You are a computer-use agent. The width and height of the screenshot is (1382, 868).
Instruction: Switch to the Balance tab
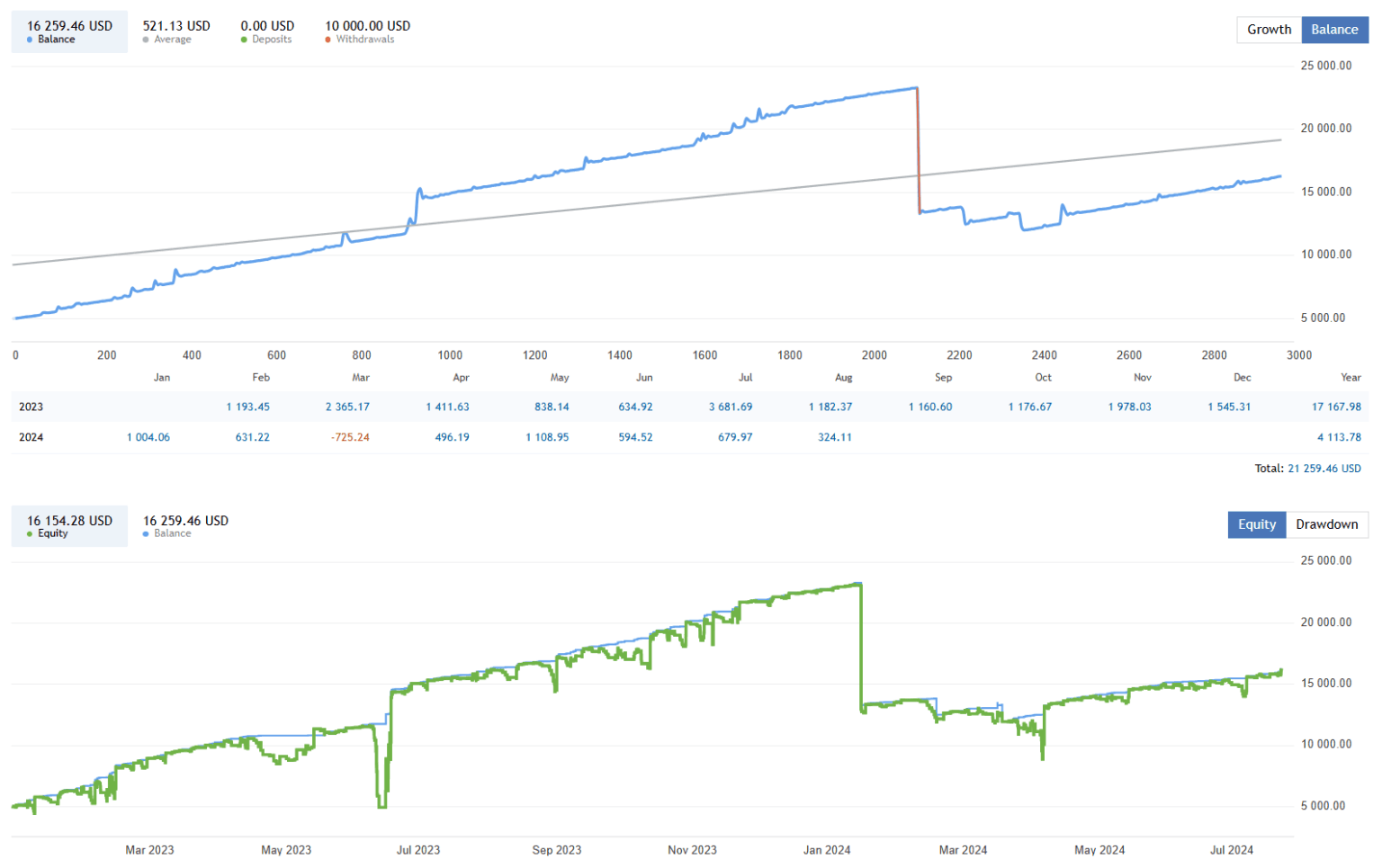click(1335, 29)
